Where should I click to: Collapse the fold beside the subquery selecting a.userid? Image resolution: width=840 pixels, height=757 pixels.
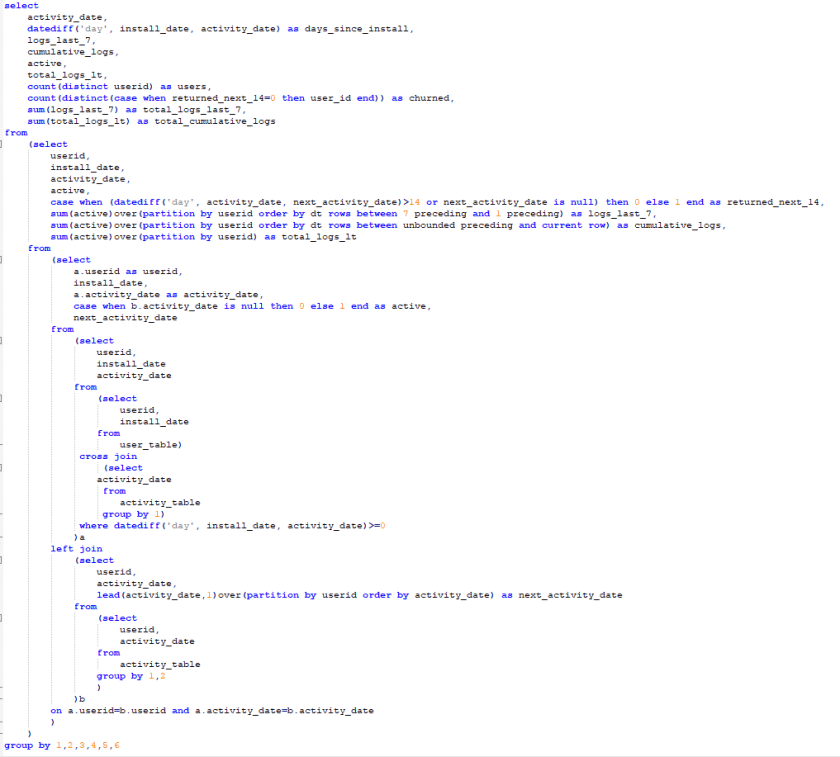coord(3,260)
